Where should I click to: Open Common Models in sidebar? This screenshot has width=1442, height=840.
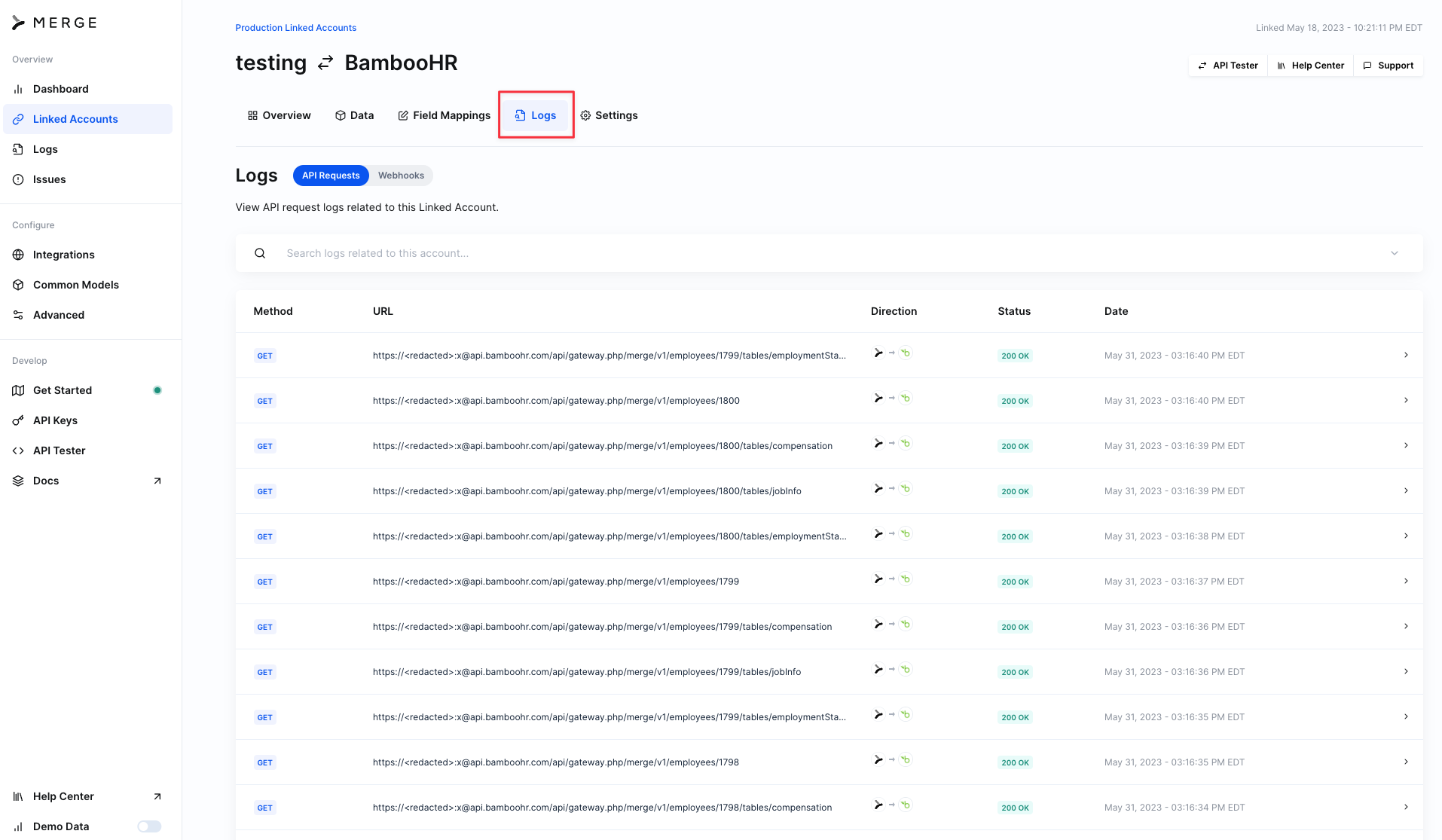[x=75, y=285]
